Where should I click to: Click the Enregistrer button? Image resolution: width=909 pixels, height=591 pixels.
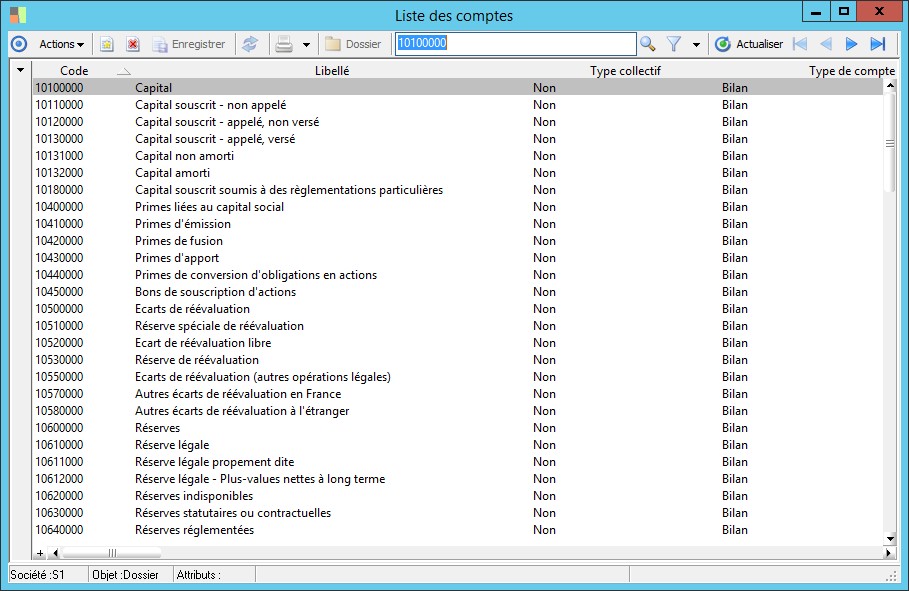pos(188,44)
